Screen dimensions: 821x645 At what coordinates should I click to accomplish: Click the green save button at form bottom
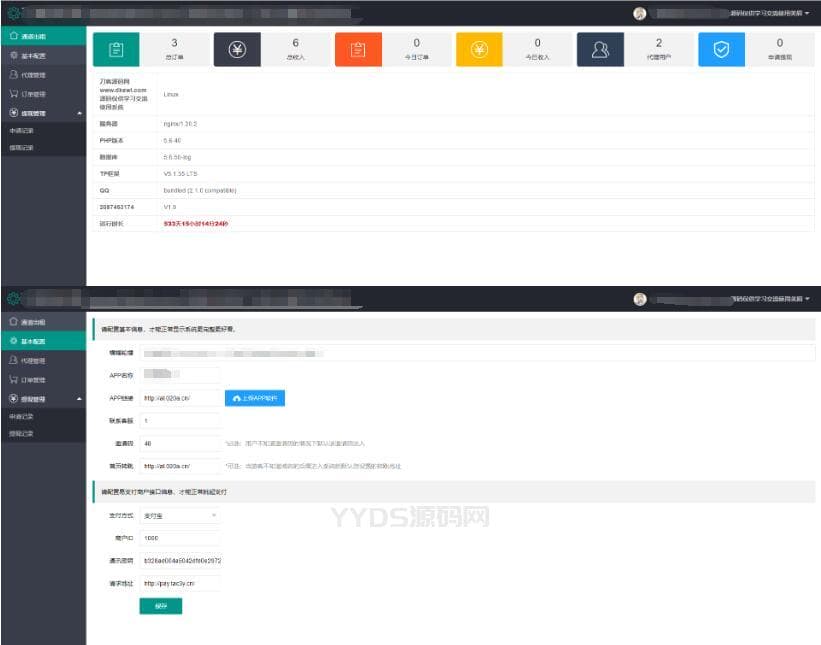pos(161,606)
